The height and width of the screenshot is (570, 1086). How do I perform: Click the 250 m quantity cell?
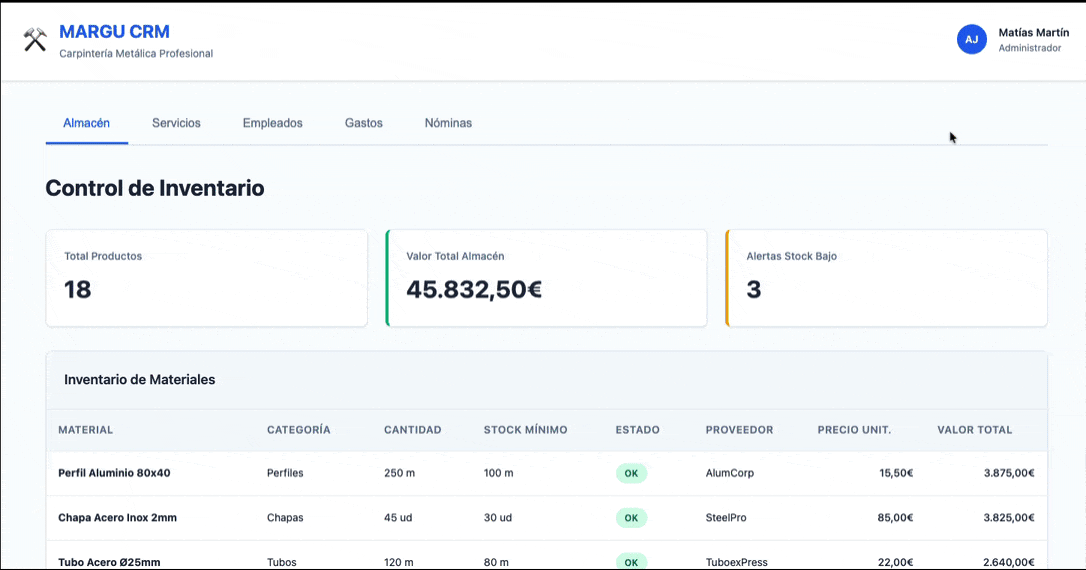pyautogui.click(x=400, y=473)
